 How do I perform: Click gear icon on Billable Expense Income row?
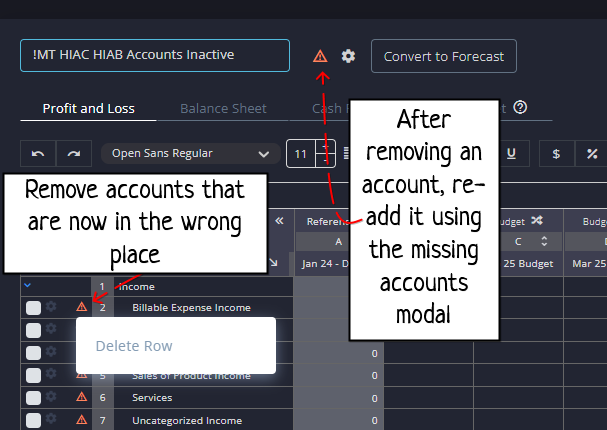coord(52,307)
